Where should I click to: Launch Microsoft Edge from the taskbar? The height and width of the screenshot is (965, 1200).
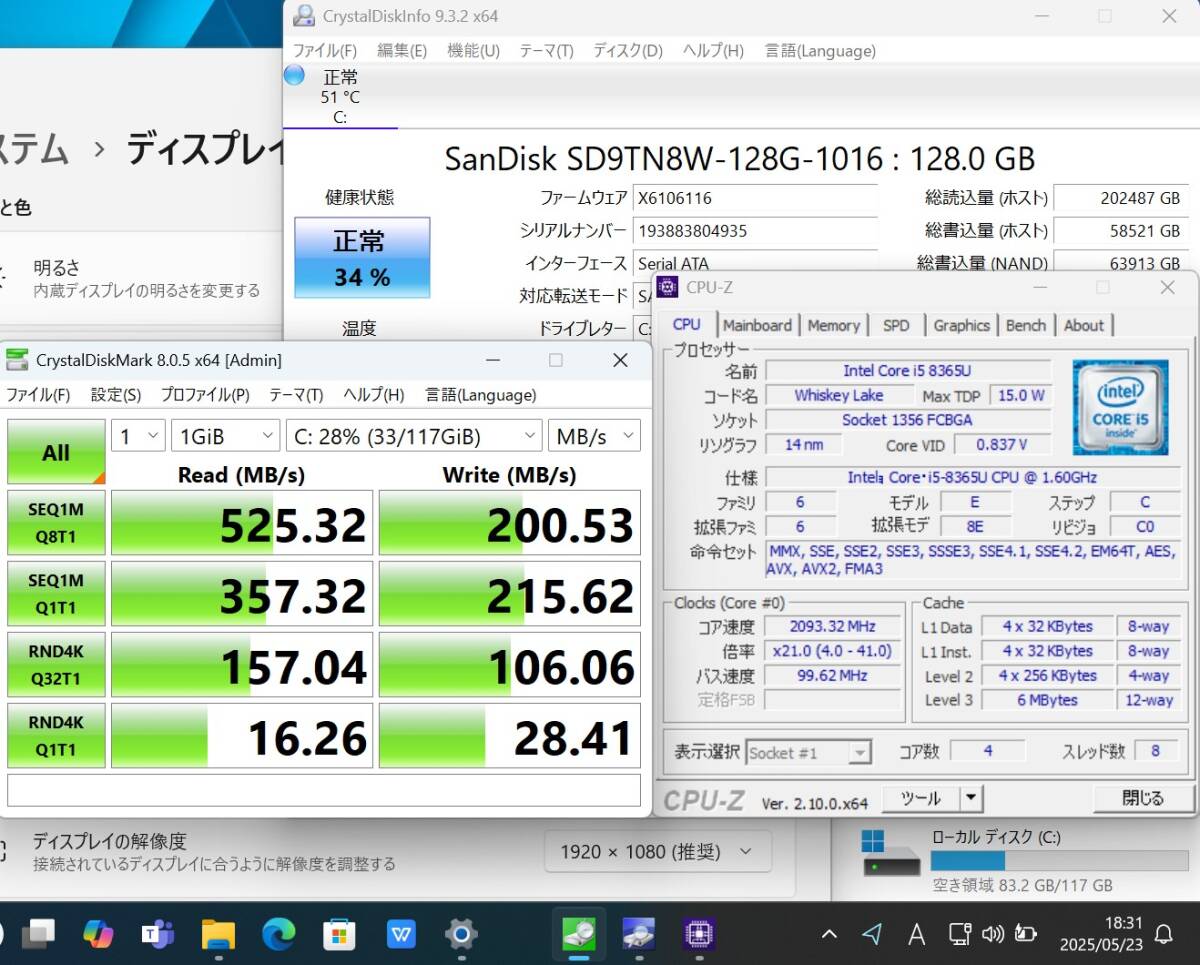(x=279, y=934)
